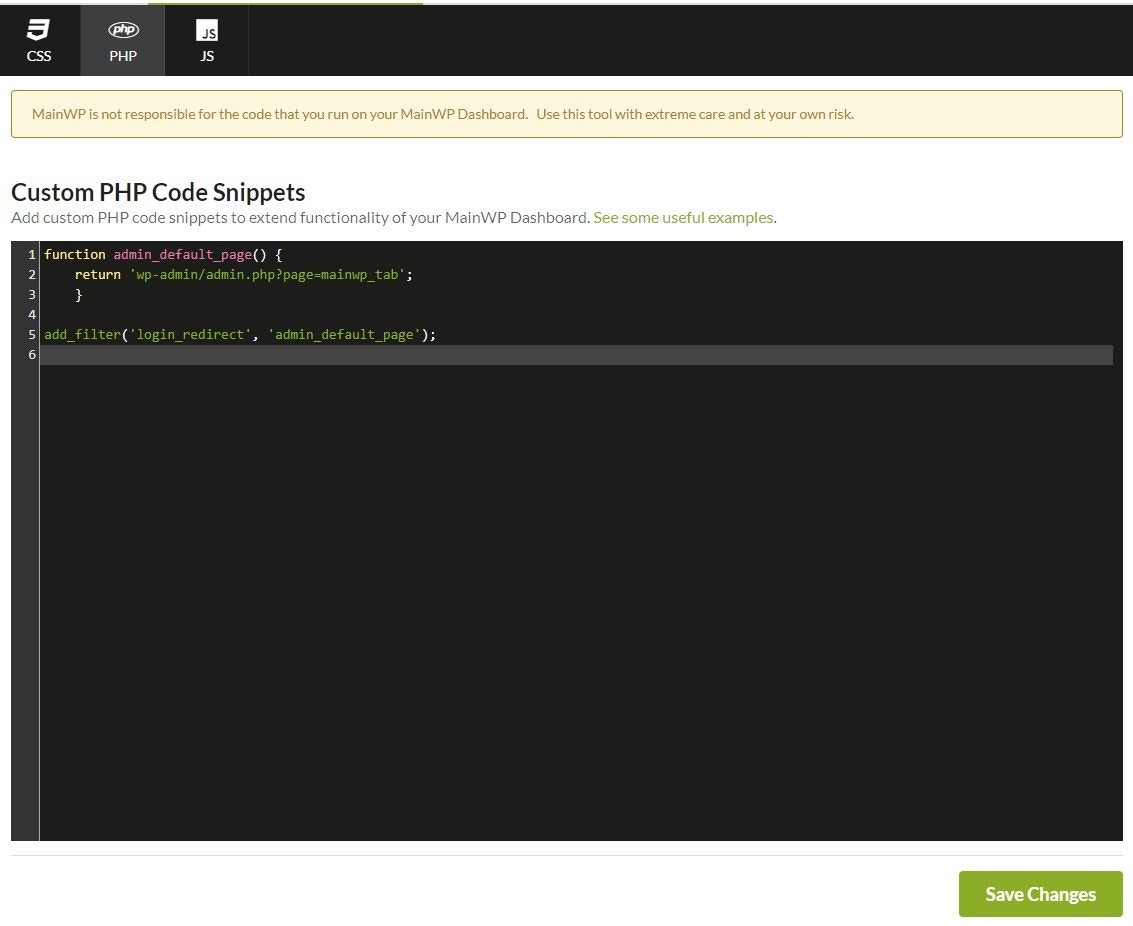Place the cursor on highlighted line 6
This screenshot has height=926, width=1133.
tap(300, 354)
